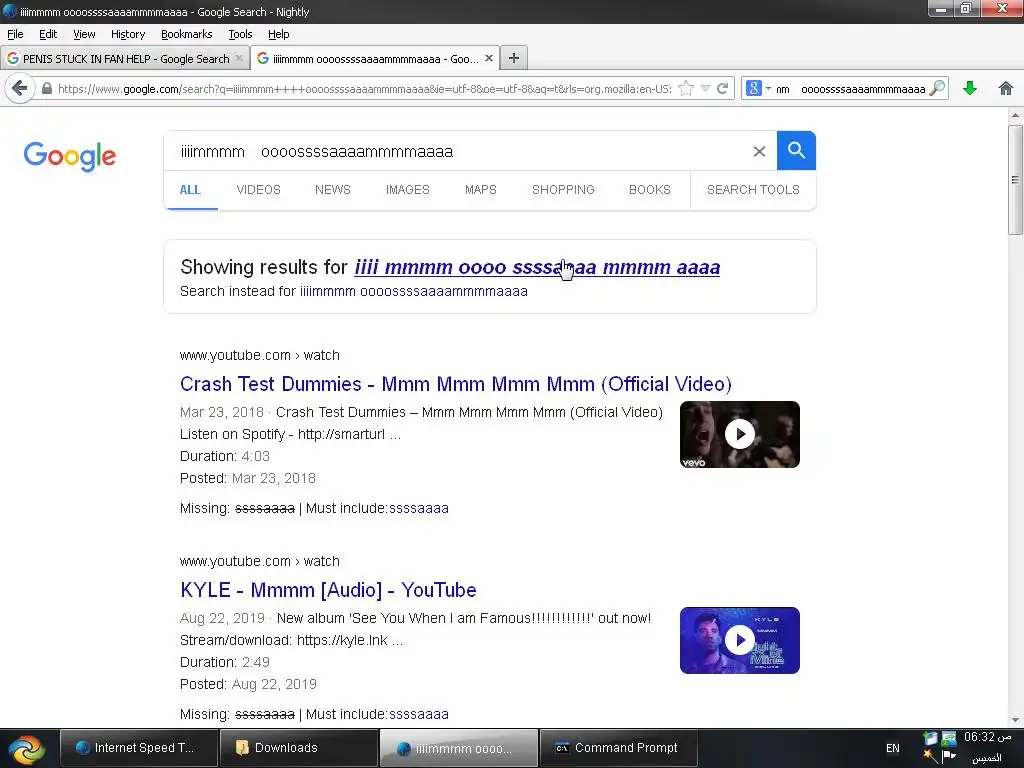Image resolution: width=1024 pixels, height=768 pixels.
Task: Click the taskbar clock showing 06:32
Action: [987, 737]
